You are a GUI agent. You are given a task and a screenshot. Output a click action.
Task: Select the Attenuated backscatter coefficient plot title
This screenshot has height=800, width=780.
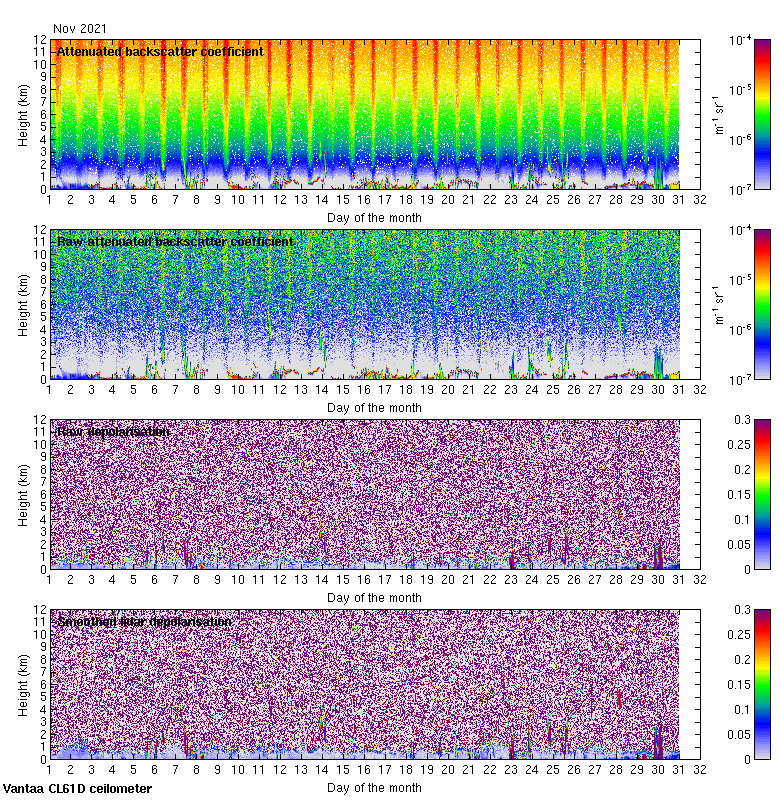point(160,51)
